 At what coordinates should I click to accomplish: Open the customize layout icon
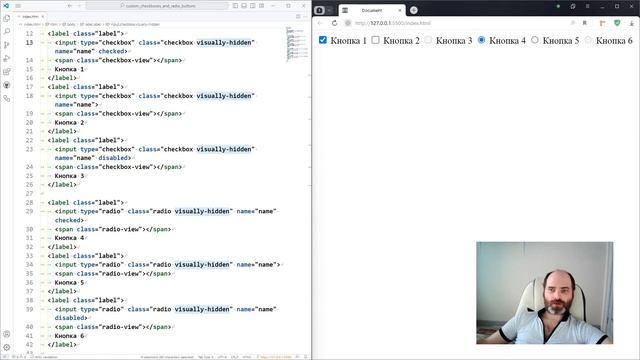pos(262,6)
